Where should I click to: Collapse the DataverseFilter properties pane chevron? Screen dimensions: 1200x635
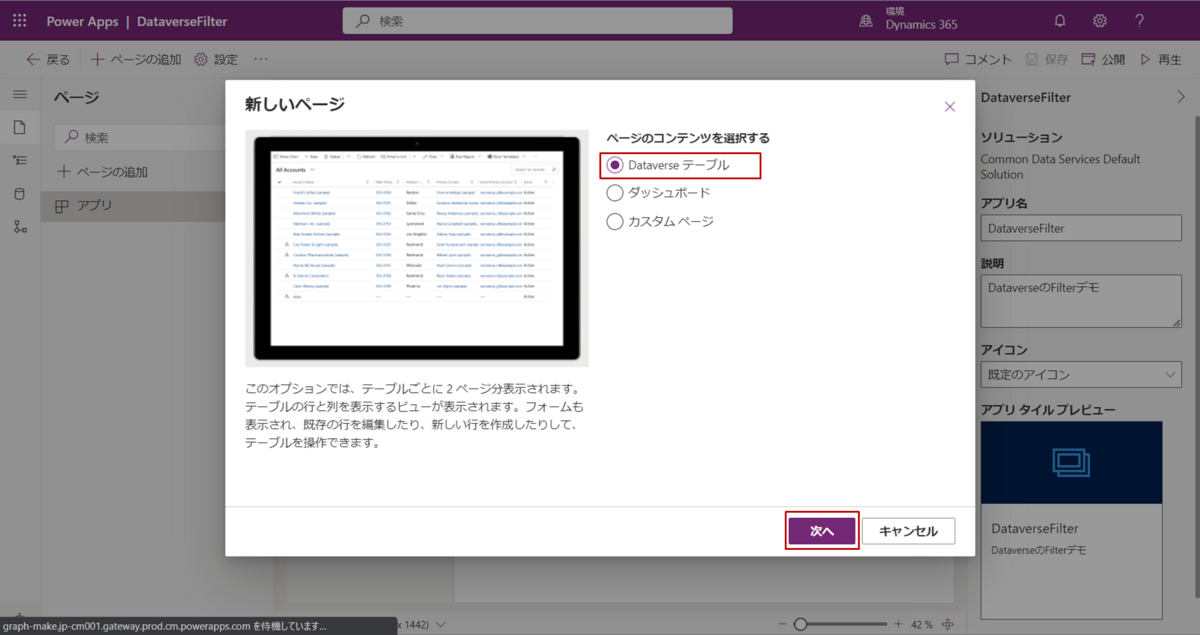click(x=1179, y=97)
